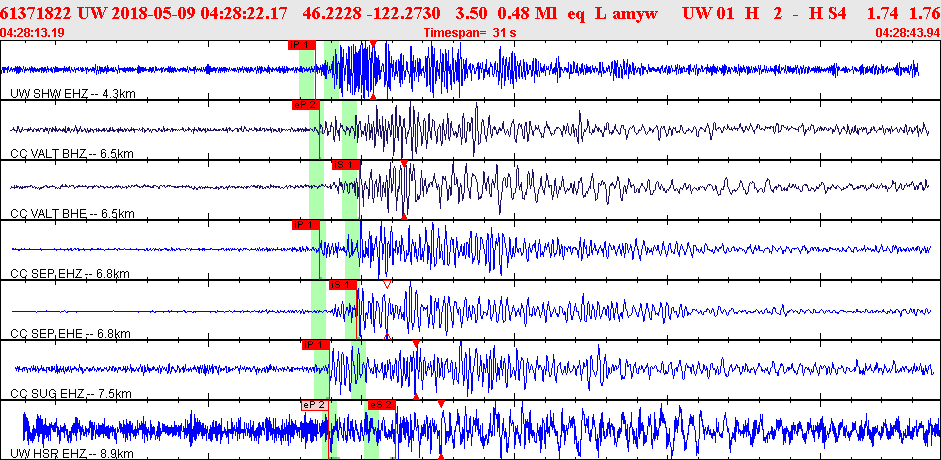The image size is (941, 460).
Task: Select the pale eP 2 flag on HSR trace
Action: click(315, 405)
